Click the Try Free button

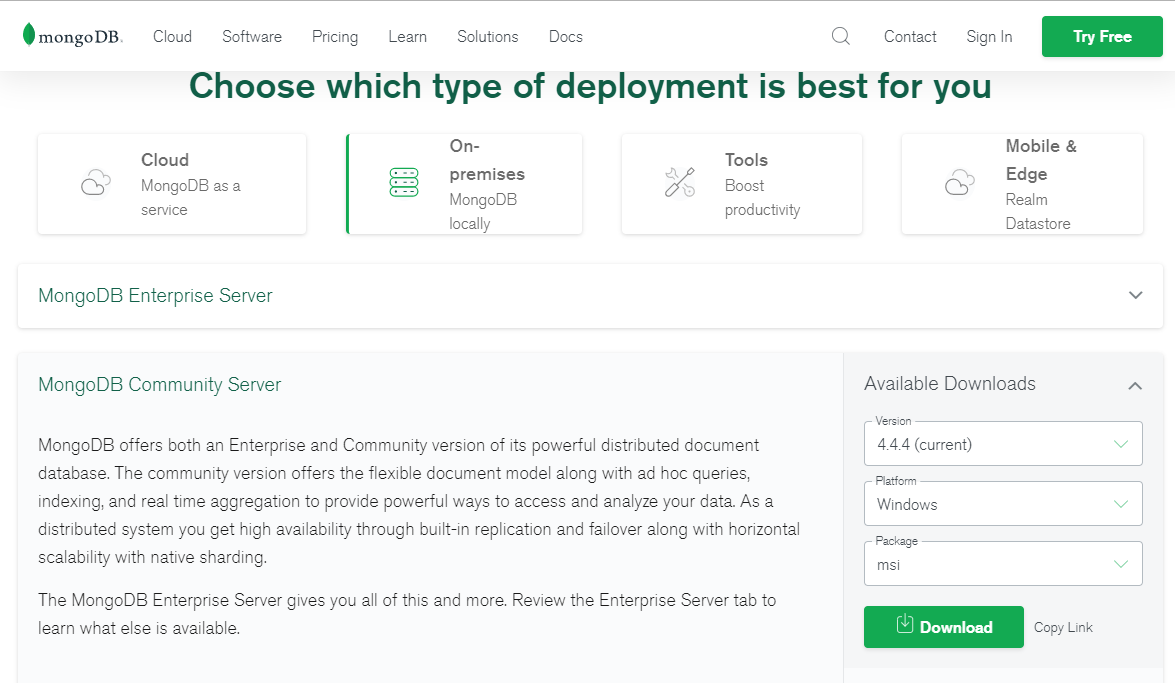tap(1102, 36)
